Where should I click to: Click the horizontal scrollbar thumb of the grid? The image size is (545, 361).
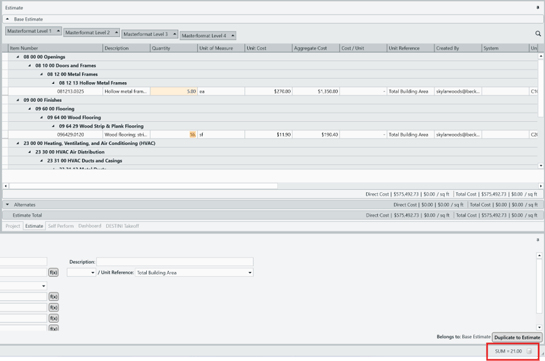click(143, 186)
